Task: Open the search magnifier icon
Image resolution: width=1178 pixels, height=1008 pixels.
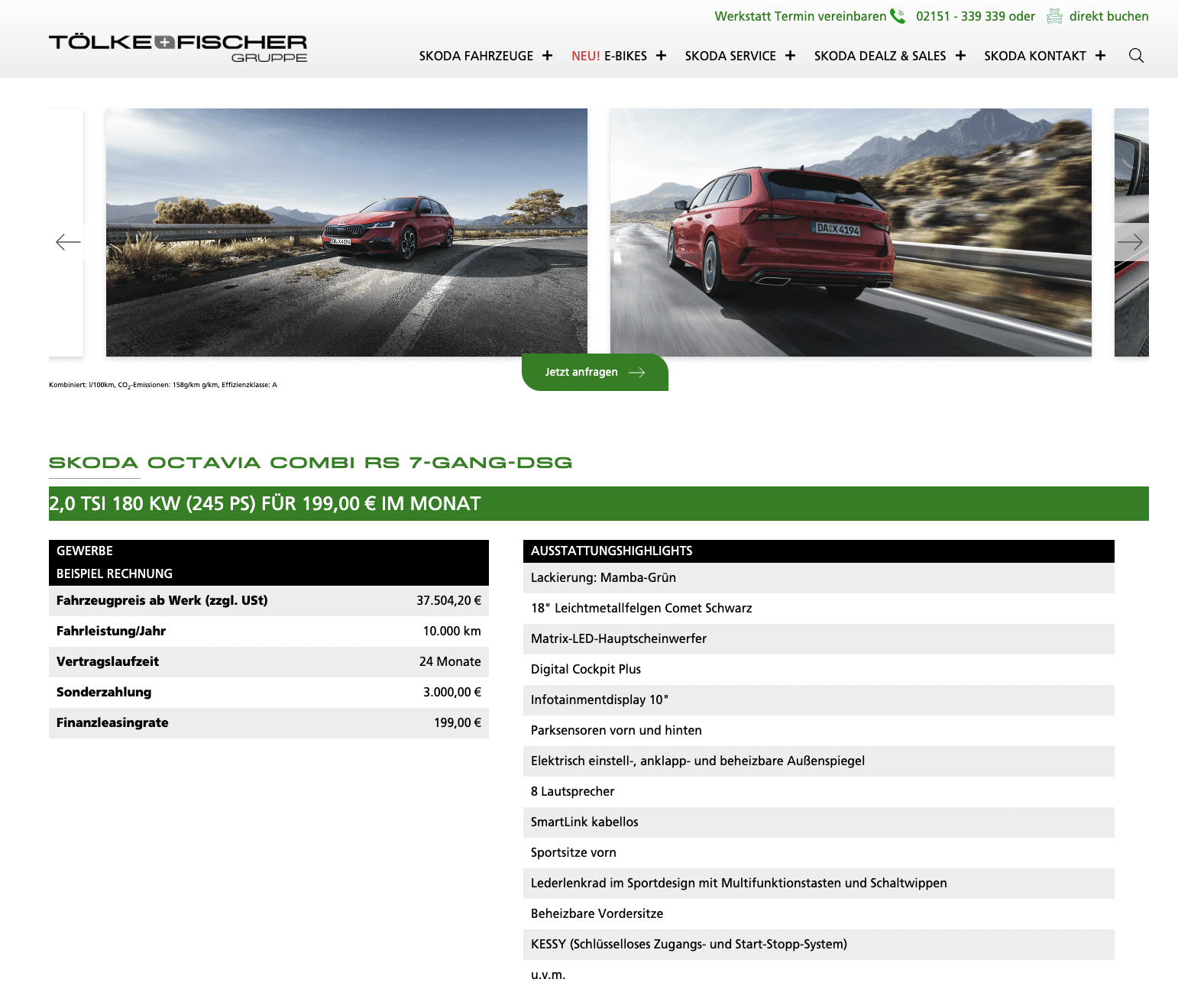Action: [x=1136, y=56]
